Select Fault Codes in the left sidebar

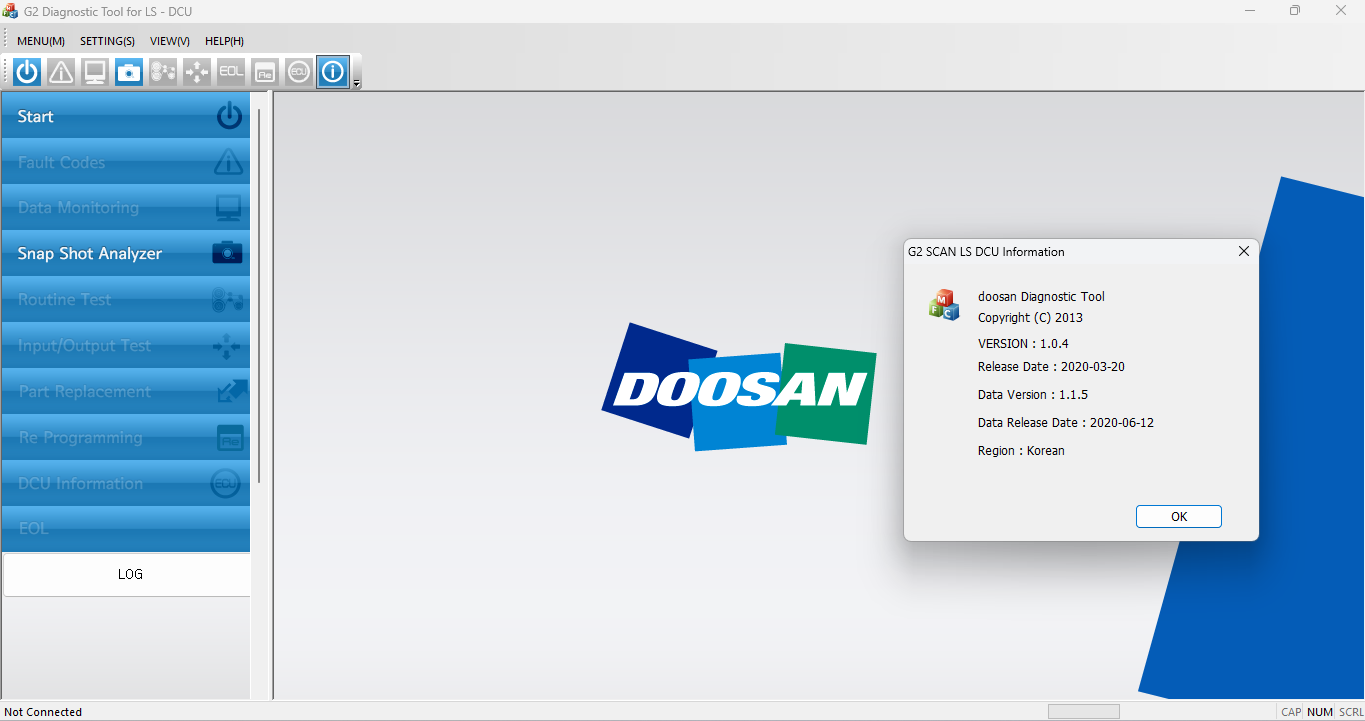click(126, 162)
